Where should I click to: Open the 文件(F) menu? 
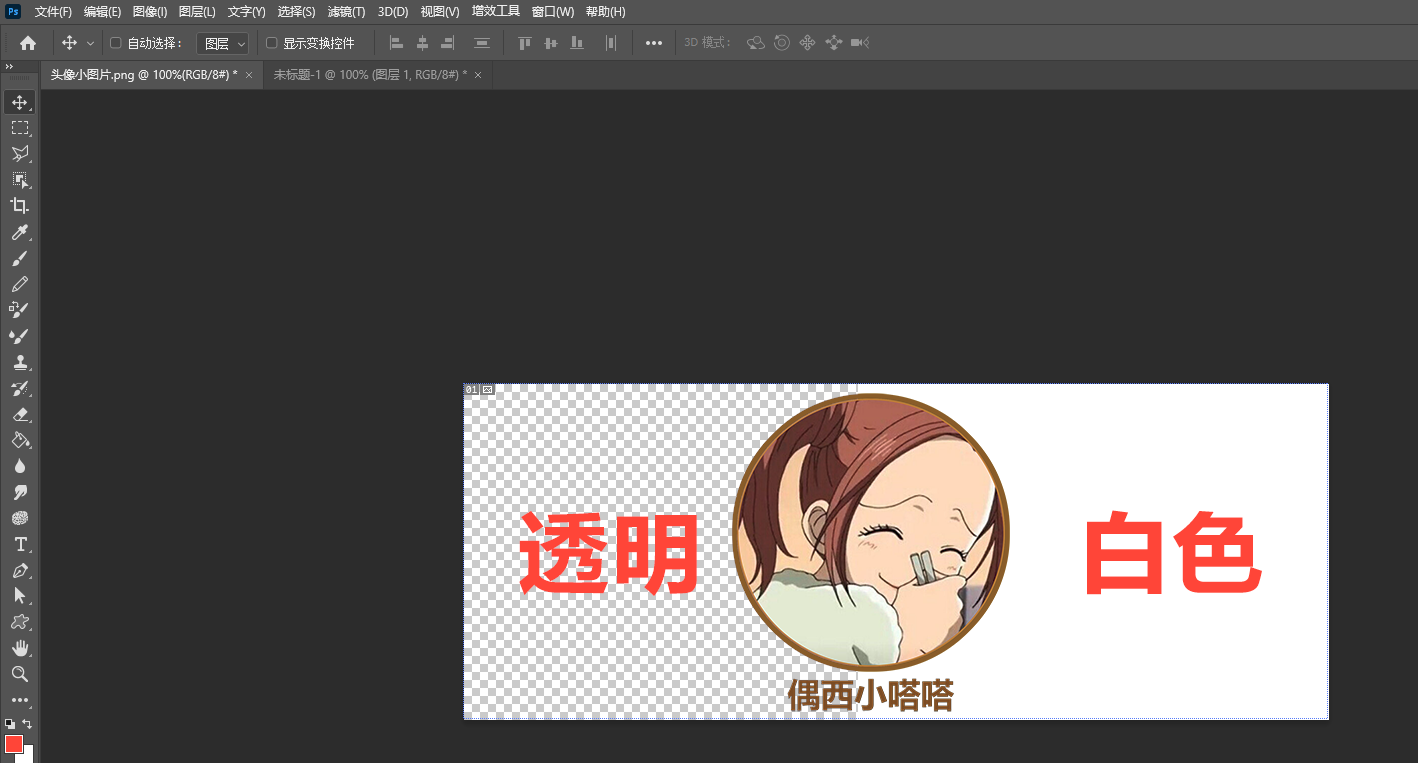pyautogui.click(x=53, y=11)
